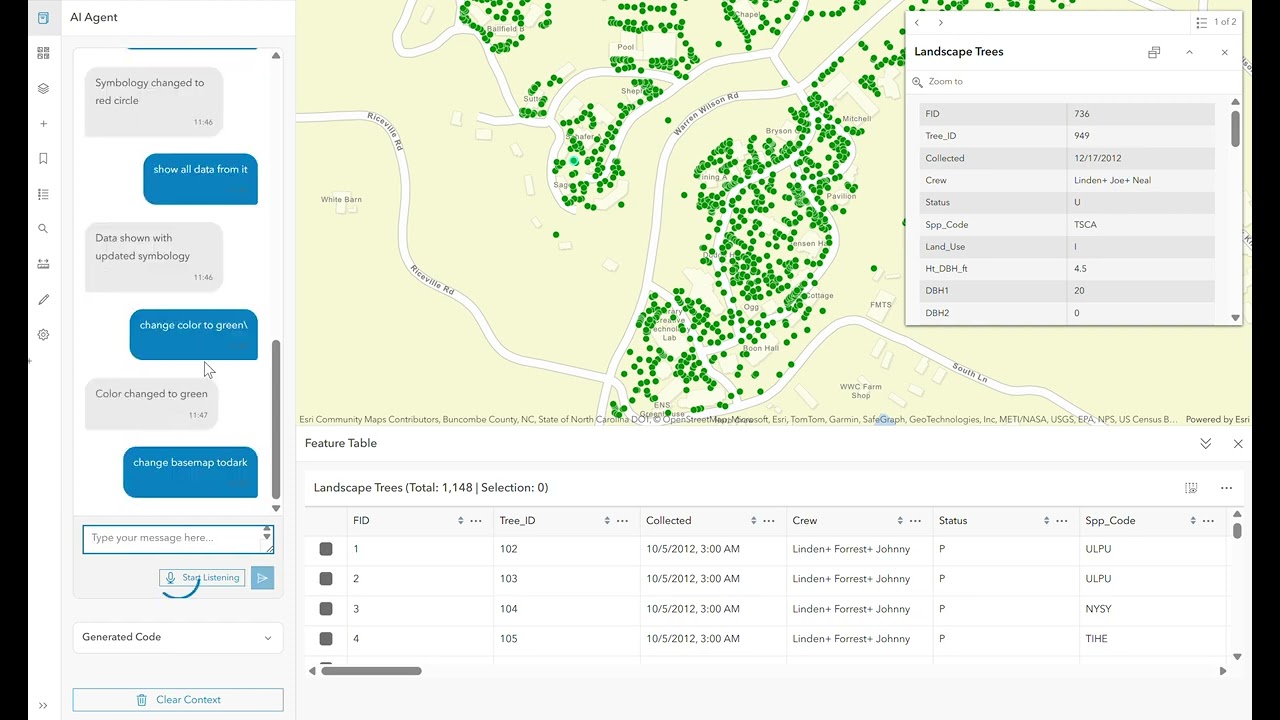
Task: Sort by Status column arrows
Action: [x=1047, y=521]
